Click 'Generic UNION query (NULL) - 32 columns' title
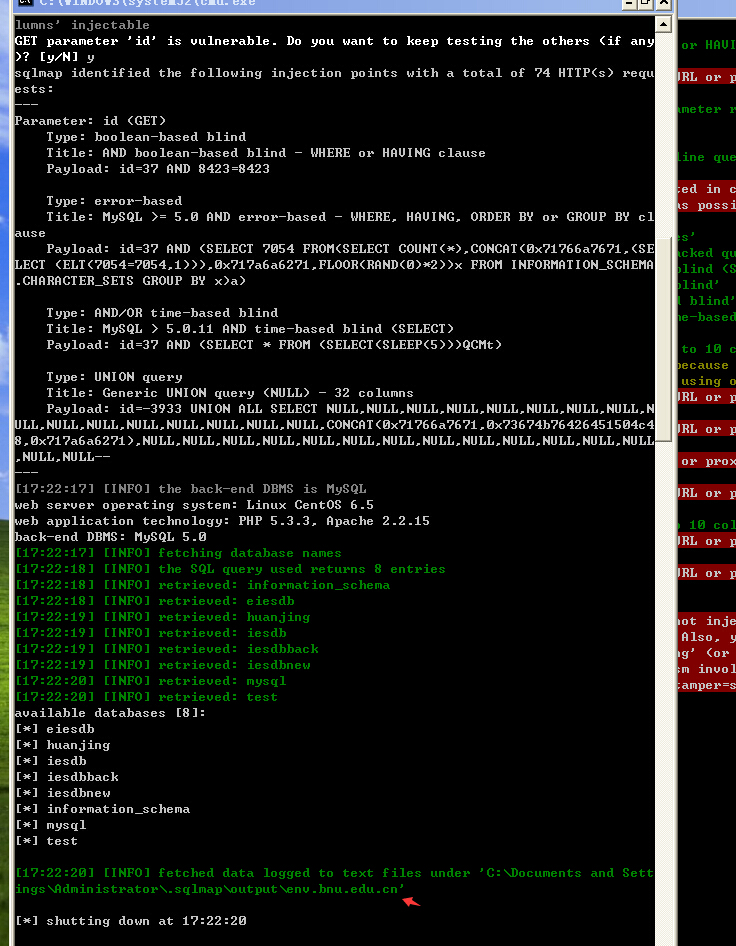 [230, 393]
